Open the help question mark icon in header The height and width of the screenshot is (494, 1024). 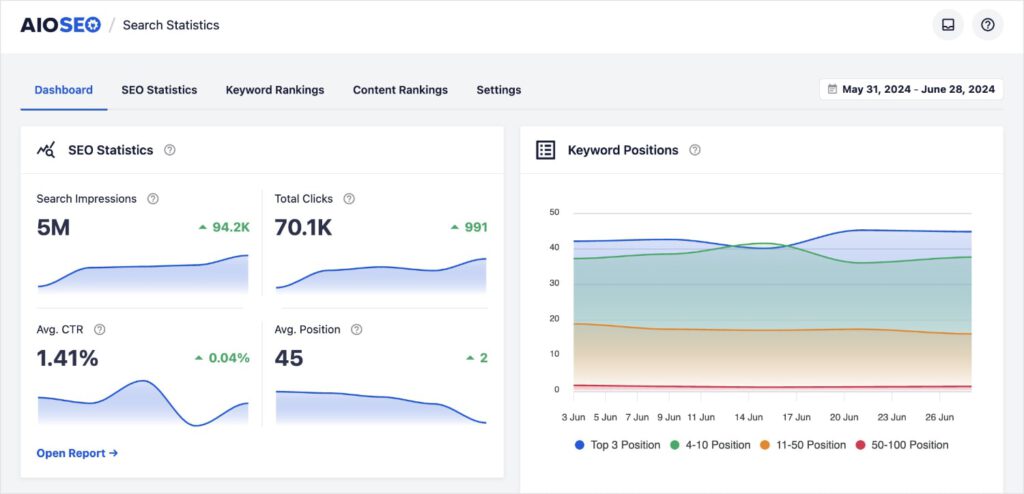pyautogui.click(x=987, y=25)
